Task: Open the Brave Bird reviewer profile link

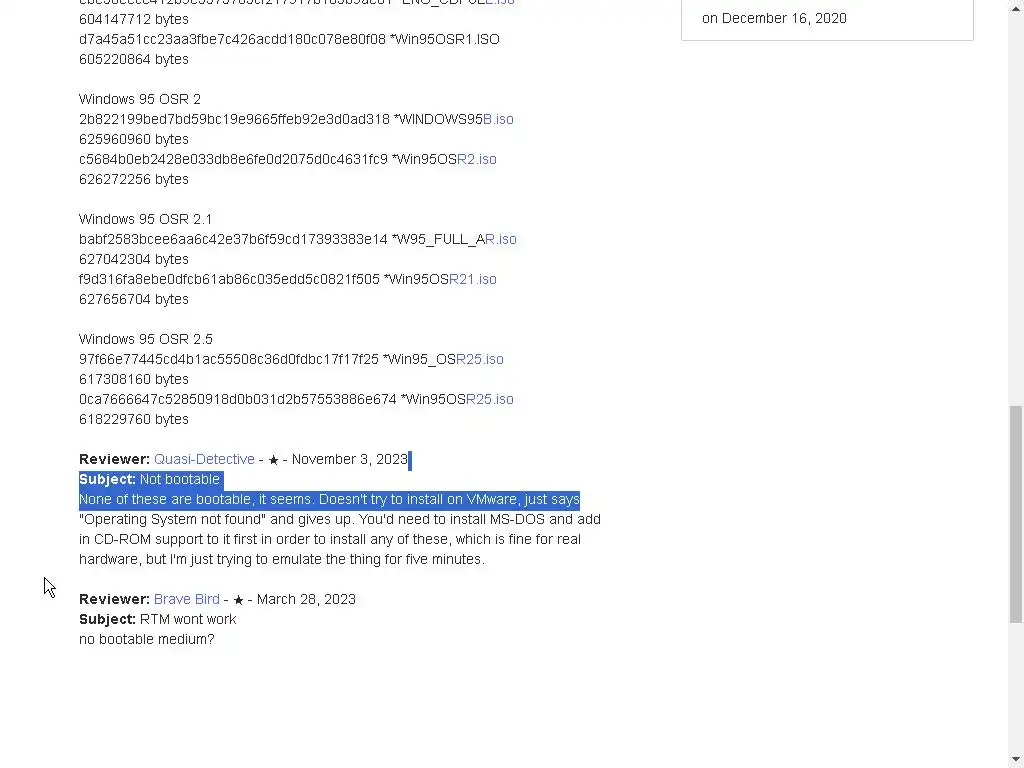Action: (x=187, y=599)
